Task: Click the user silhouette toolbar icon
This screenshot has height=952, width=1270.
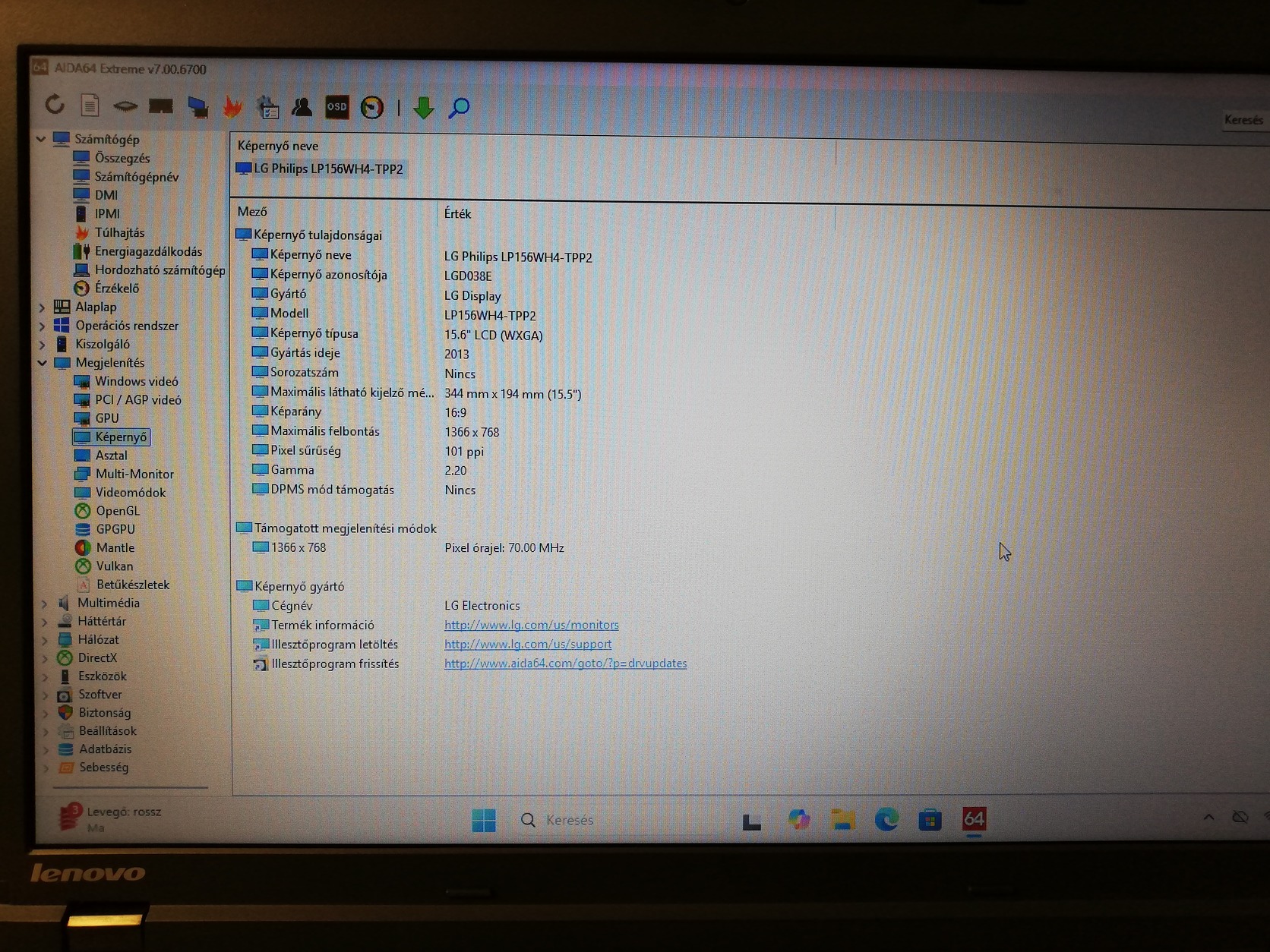Action: click(302, 107)
